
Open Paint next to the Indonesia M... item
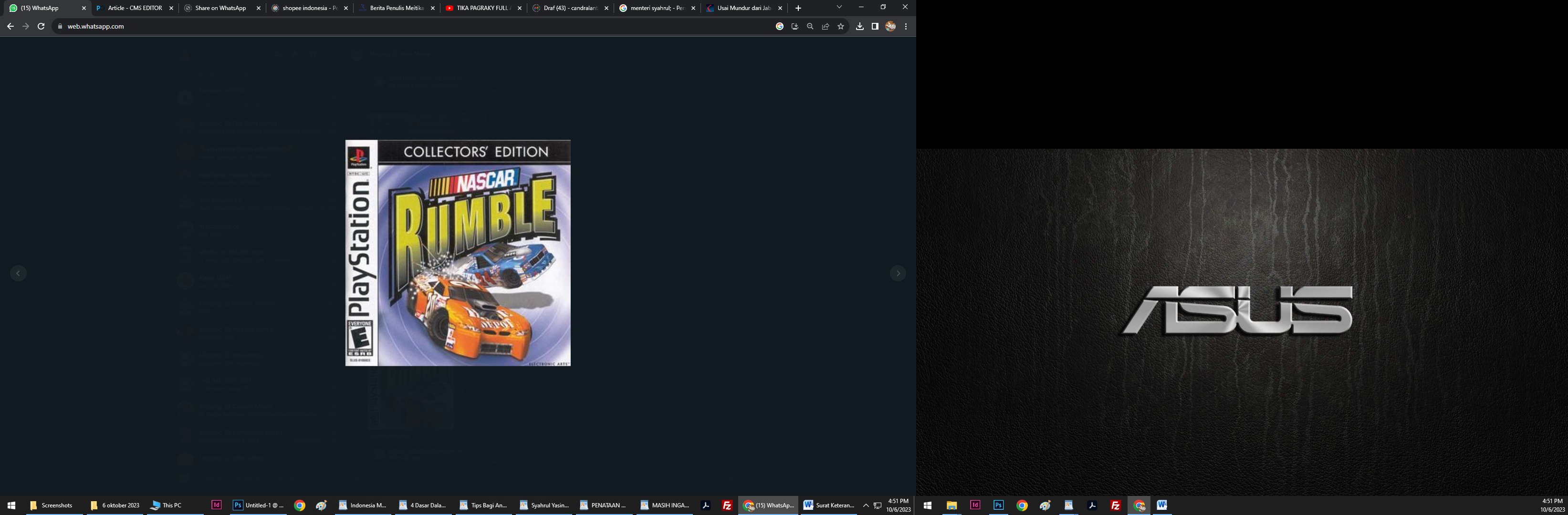tap(322, 505)
